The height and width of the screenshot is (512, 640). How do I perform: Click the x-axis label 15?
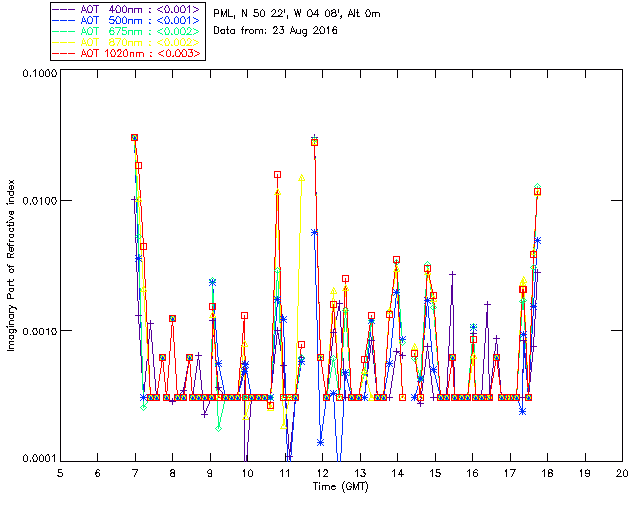coord(435,473)
